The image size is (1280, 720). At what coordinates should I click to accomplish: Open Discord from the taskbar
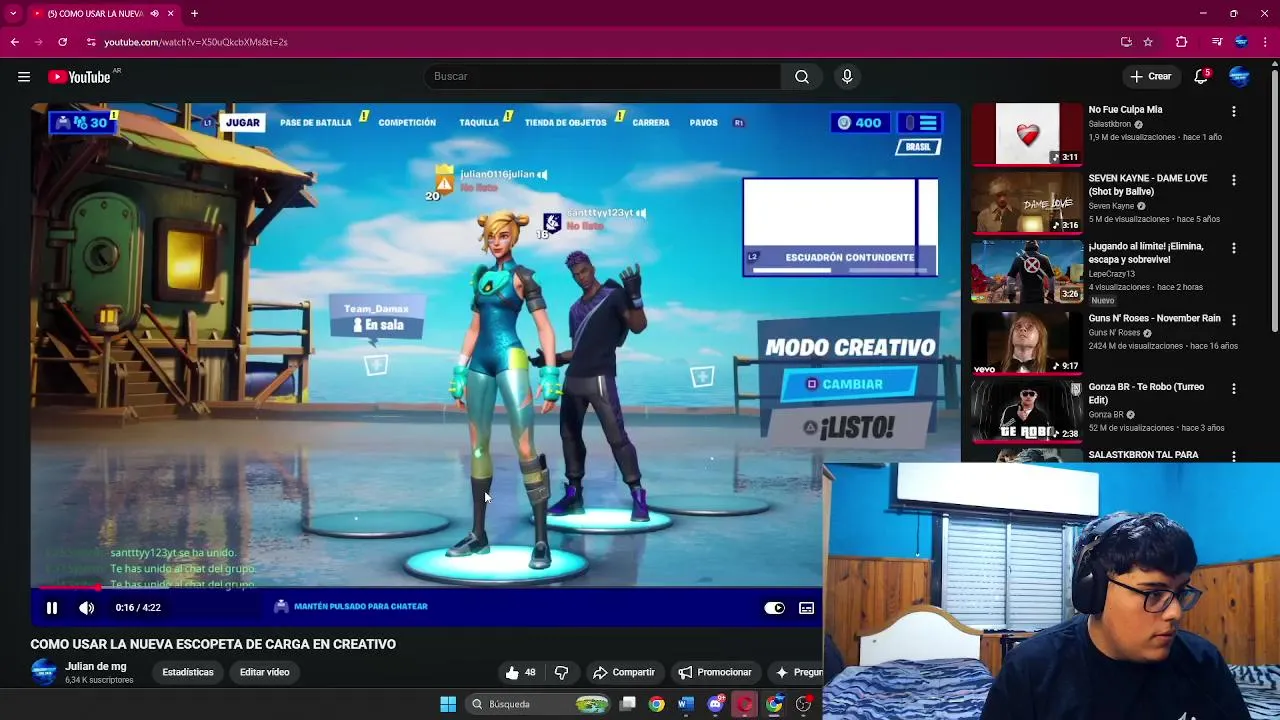[x=715, y=704]
